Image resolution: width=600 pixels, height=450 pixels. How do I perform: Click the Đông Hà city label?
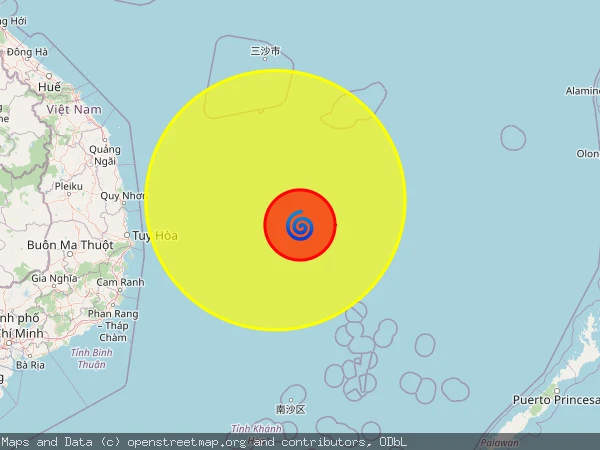27,51
